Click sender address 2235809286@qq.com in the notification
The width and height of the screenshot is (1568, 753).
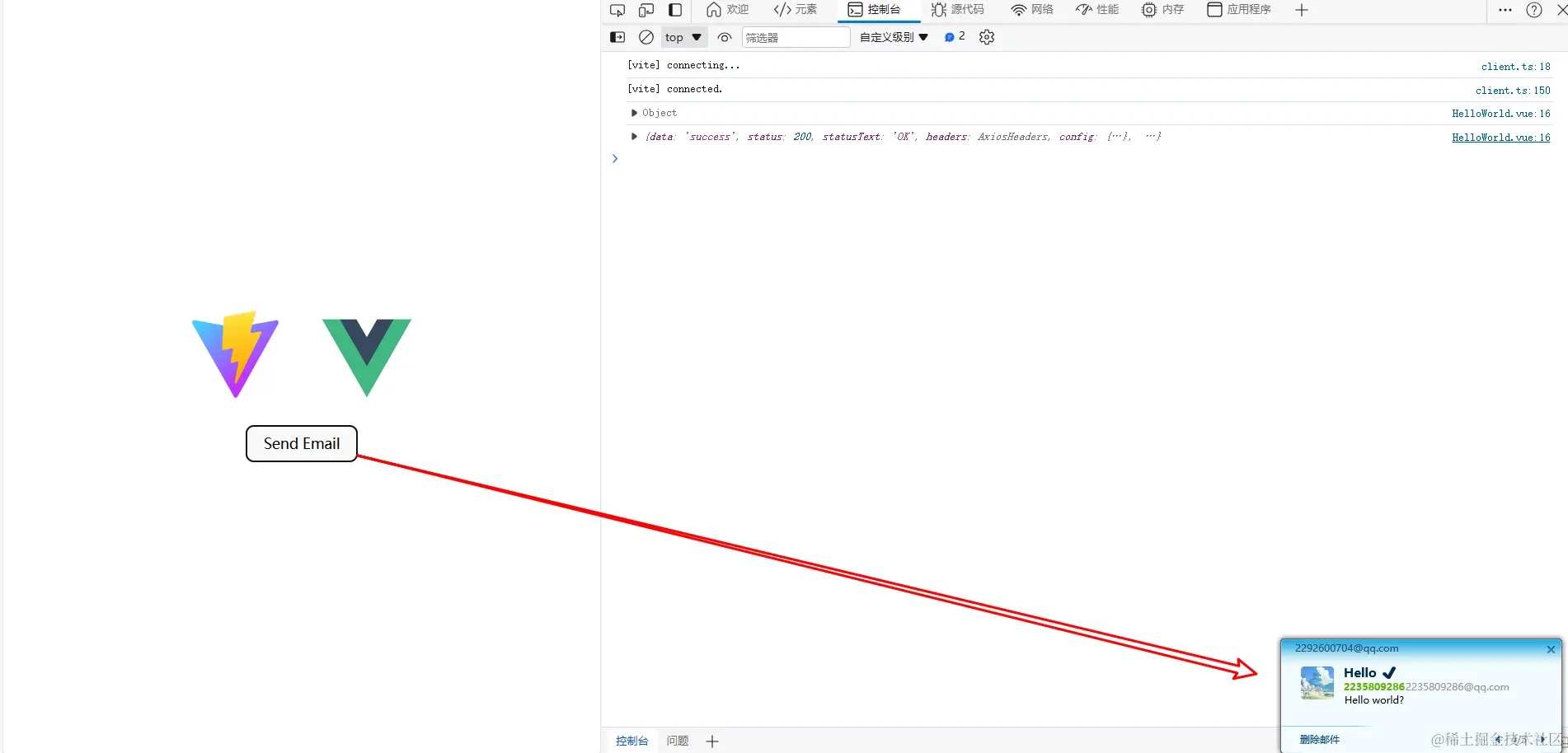point(1458,687)
